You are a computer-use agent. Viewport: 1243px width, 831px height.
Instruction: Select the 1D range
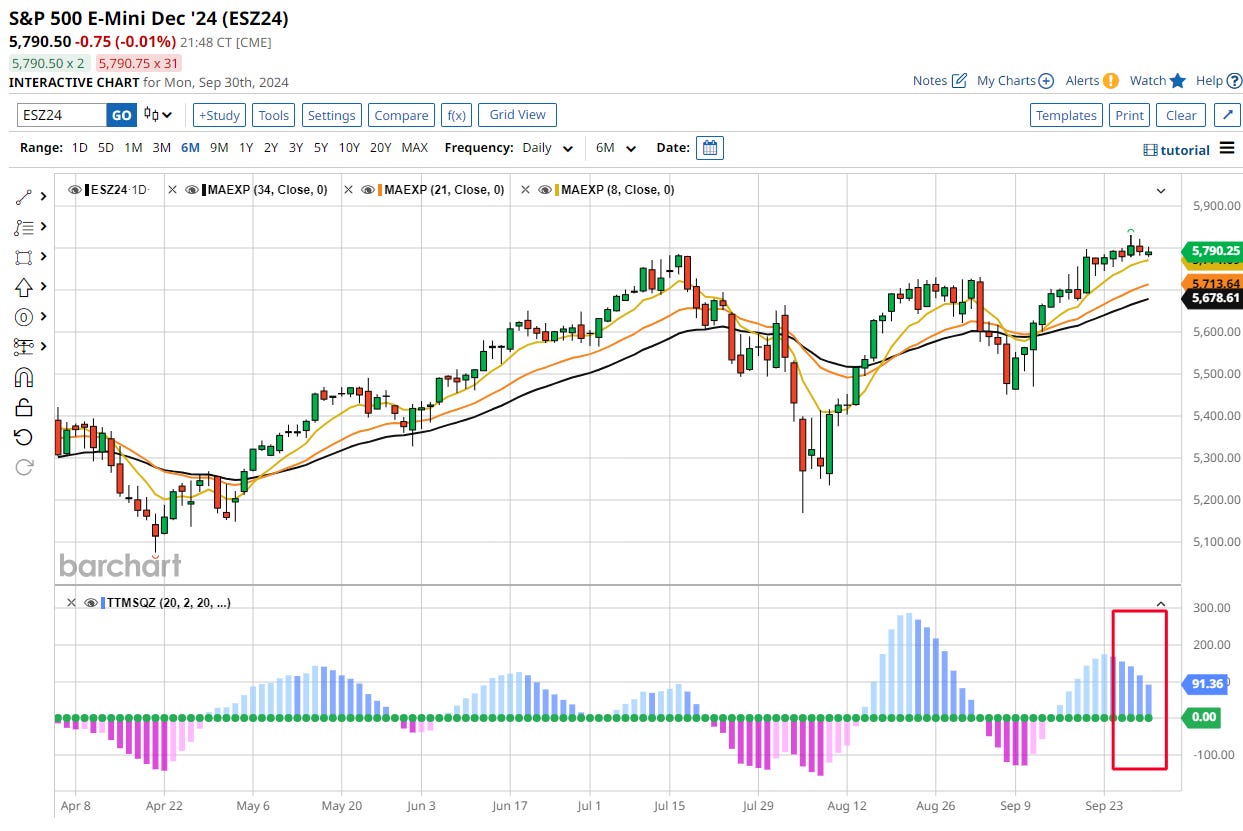80,148
